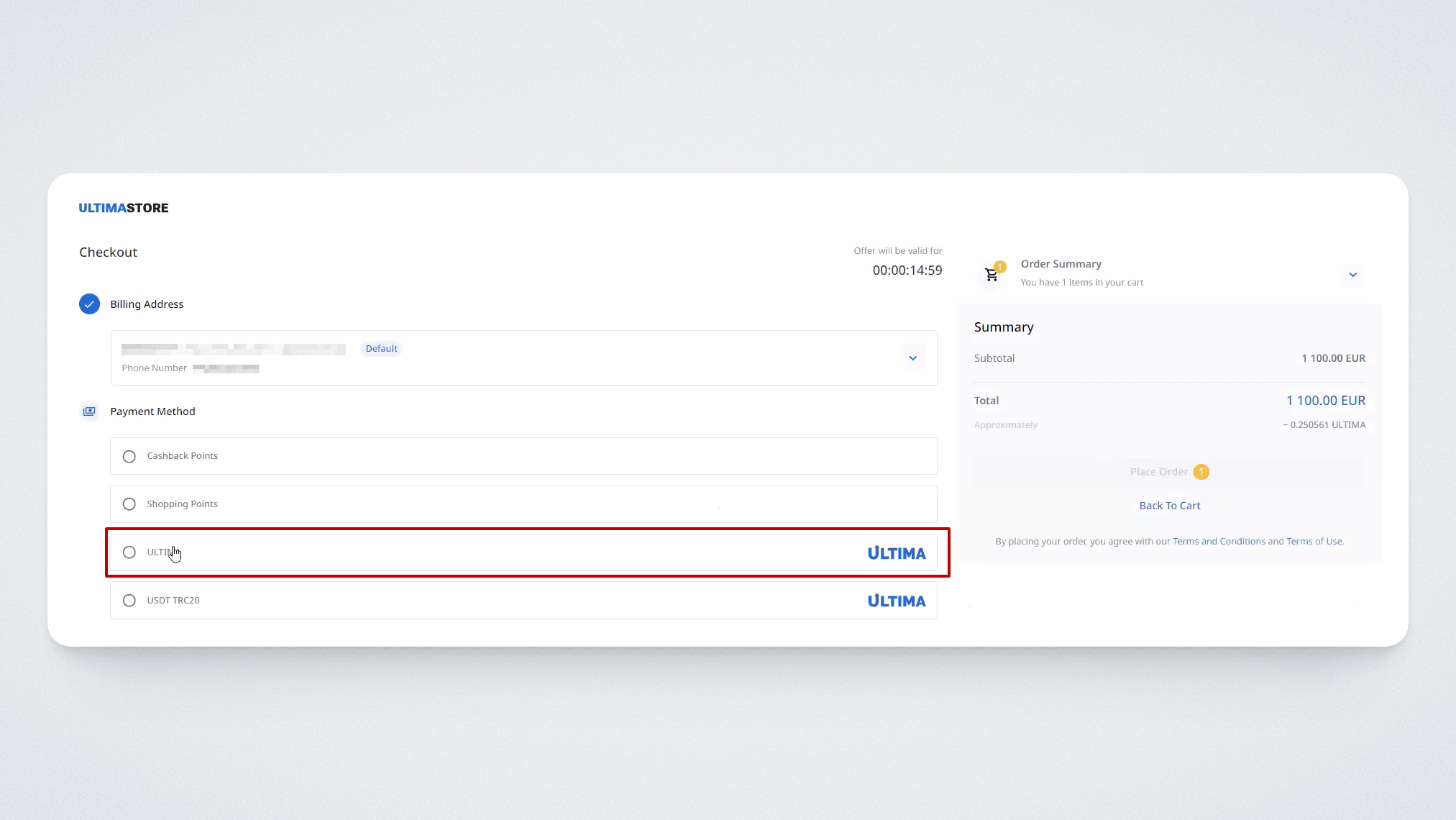Click the ULTIMA logo in USDT row
This screenshot has height=820, width=1456.
tap(896, 601)
